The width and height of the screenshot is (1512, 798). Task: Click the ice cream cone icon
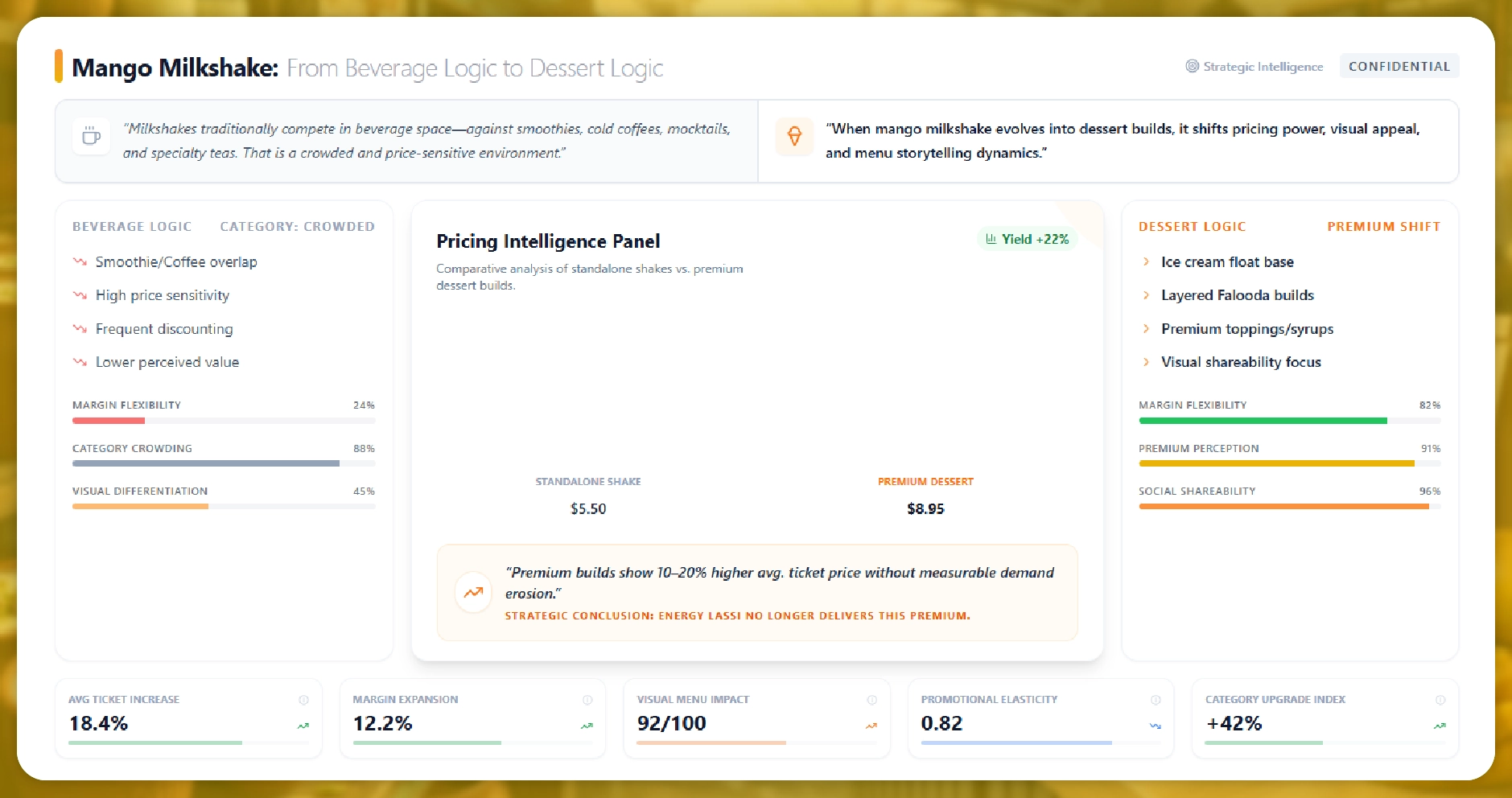click(x=794, y=136)
